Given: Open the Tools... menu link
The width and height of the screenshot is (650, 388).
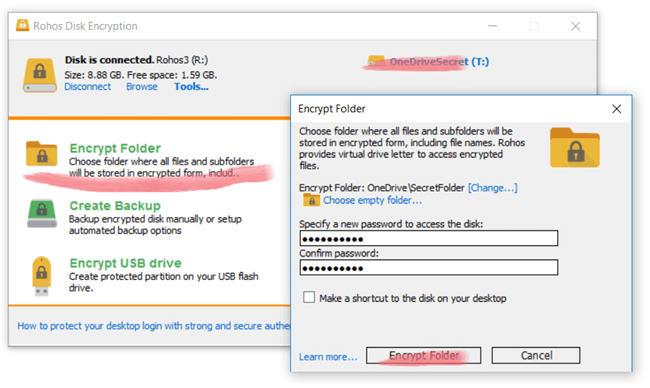Looking at the screenshot, I should 191,87.
